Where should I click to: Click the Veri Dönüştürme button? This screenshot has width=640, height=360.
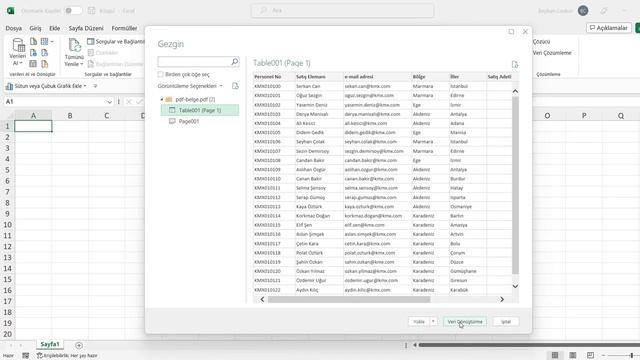click(464, 322)
